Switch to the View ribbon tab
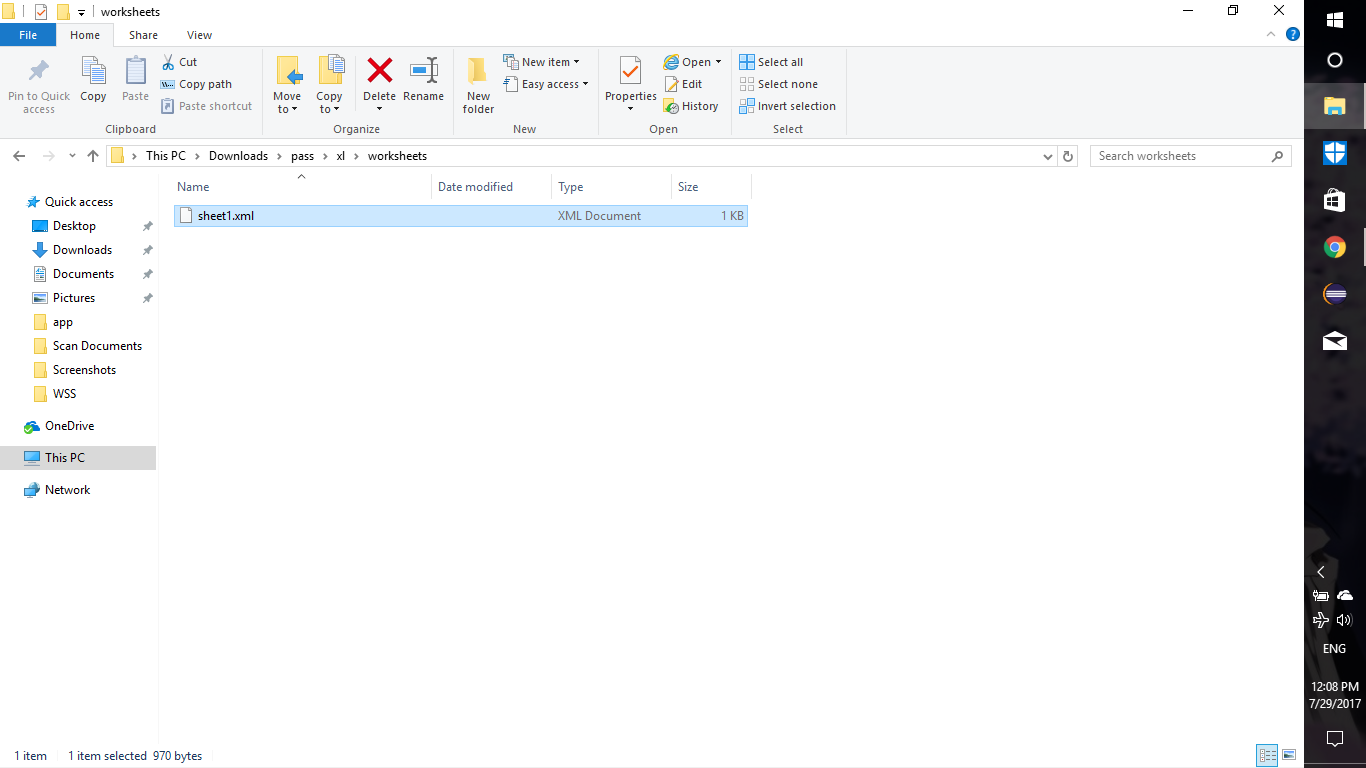 [x=199, y=35]
